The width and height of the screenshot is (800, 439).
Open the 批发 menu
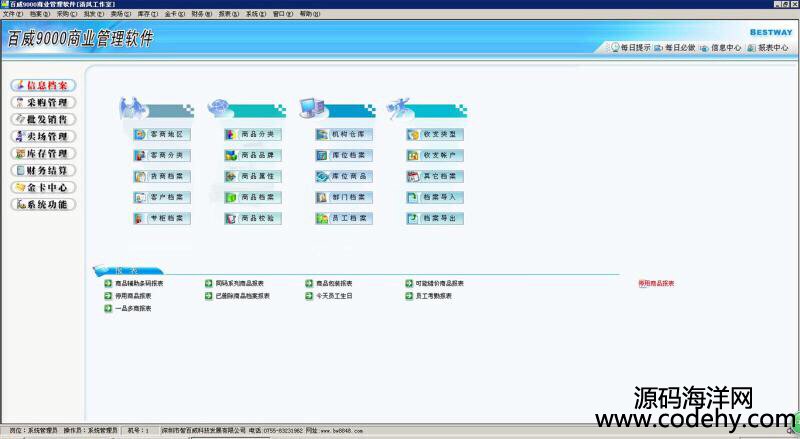[x=94, y=14]
